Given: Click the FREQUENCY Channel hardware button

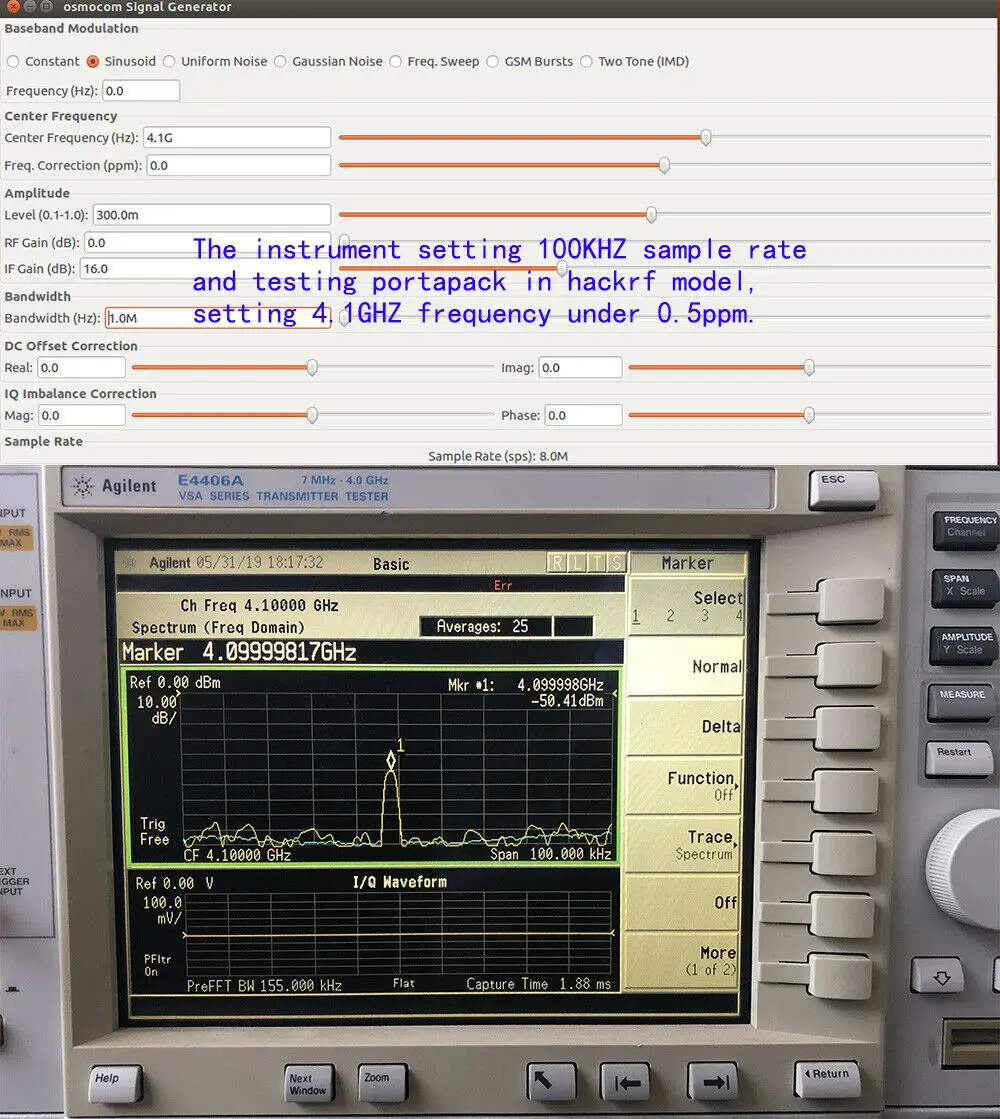Looking at the screenshot, I should [967, 529].
